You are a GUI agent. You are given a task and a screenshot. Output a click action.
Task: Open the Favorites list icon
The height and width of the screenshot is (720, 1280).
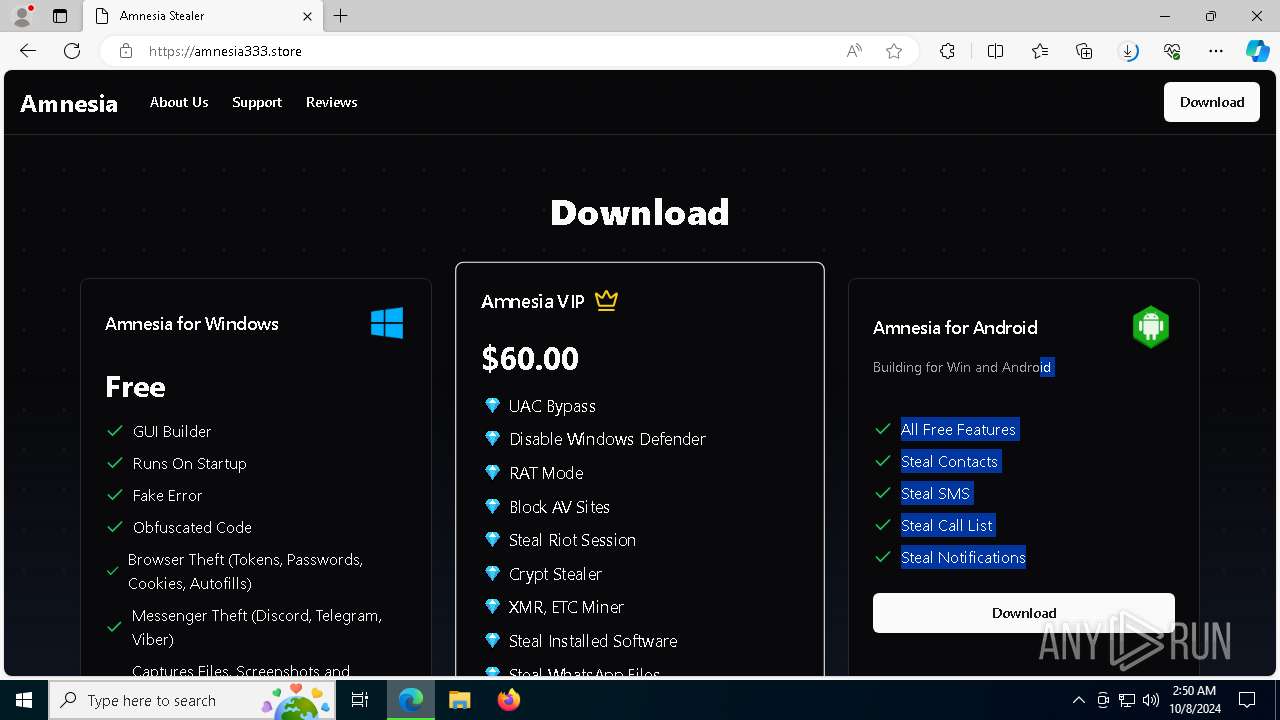point(1040,51)
